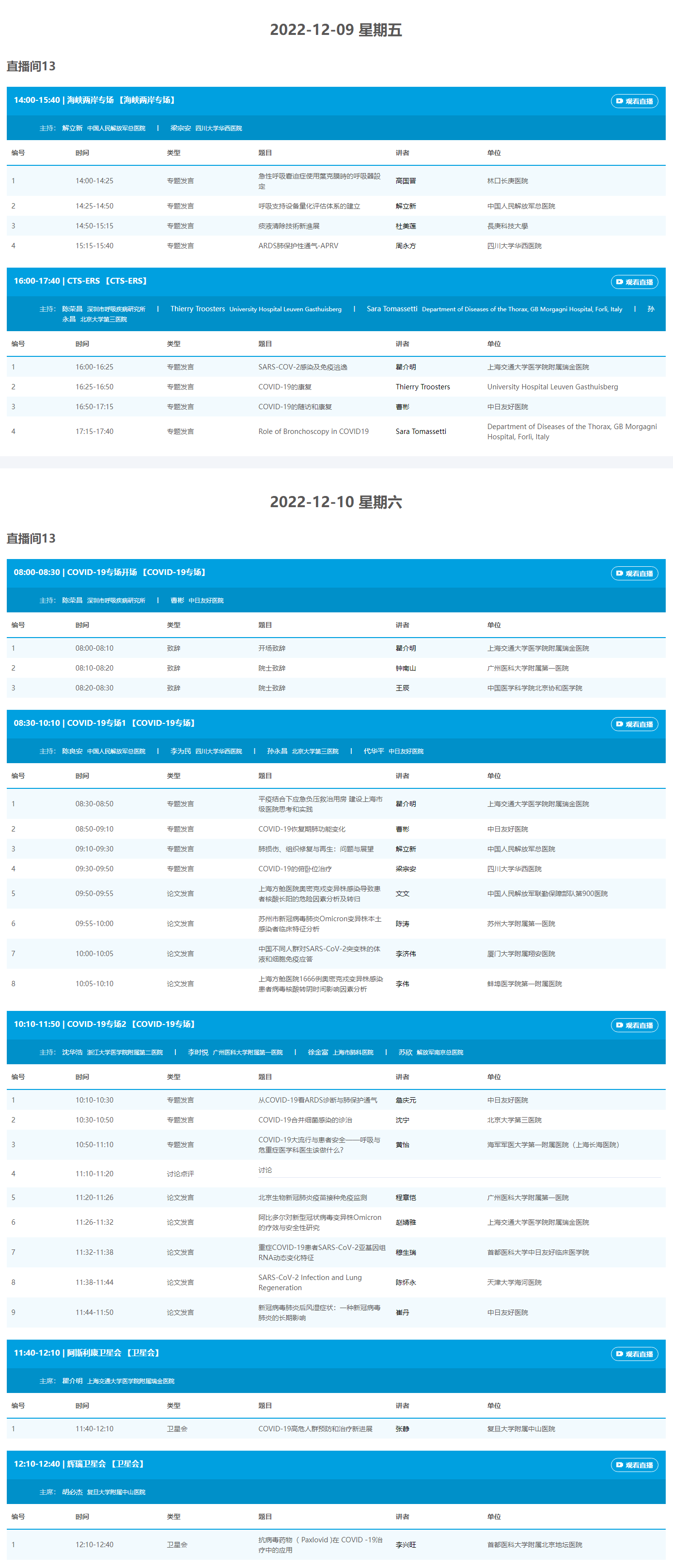Select time slot 09:55-10:00
The width and height of the screenshot is (673, 1568).
pos(94,924)
